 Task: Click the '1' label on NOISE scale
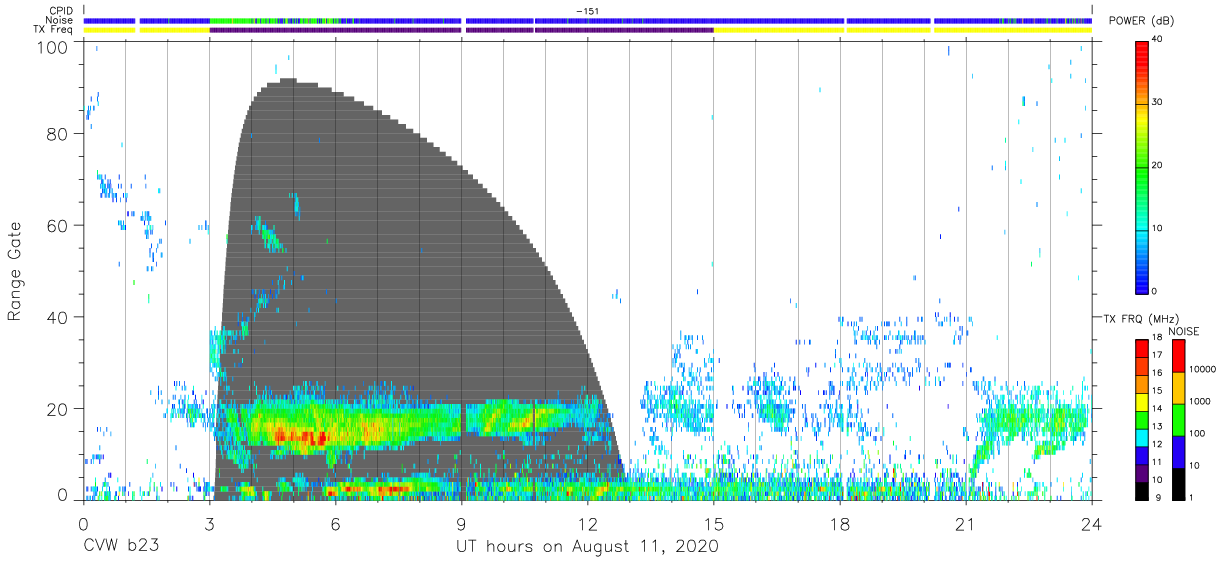1190,498
